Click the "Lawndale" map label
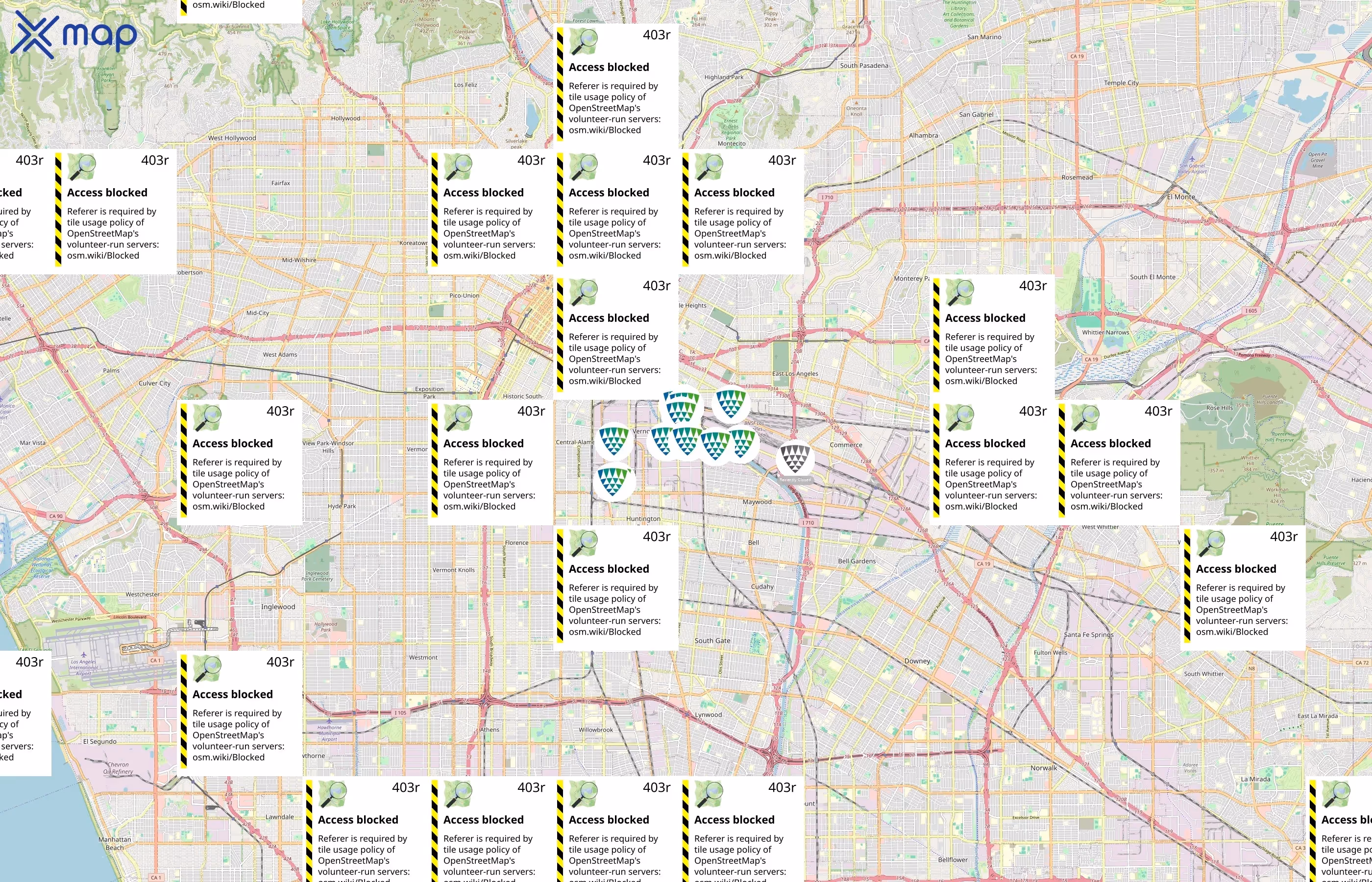1372x882 pixels. 279,817
